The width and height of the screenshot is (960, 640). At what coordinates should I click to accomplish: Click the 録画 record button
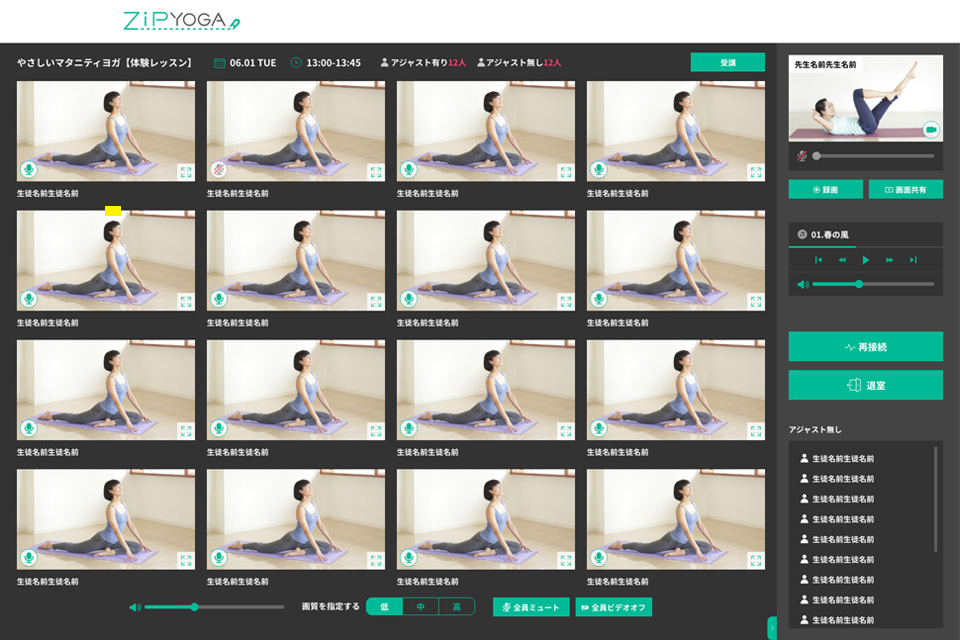(825, 189)
